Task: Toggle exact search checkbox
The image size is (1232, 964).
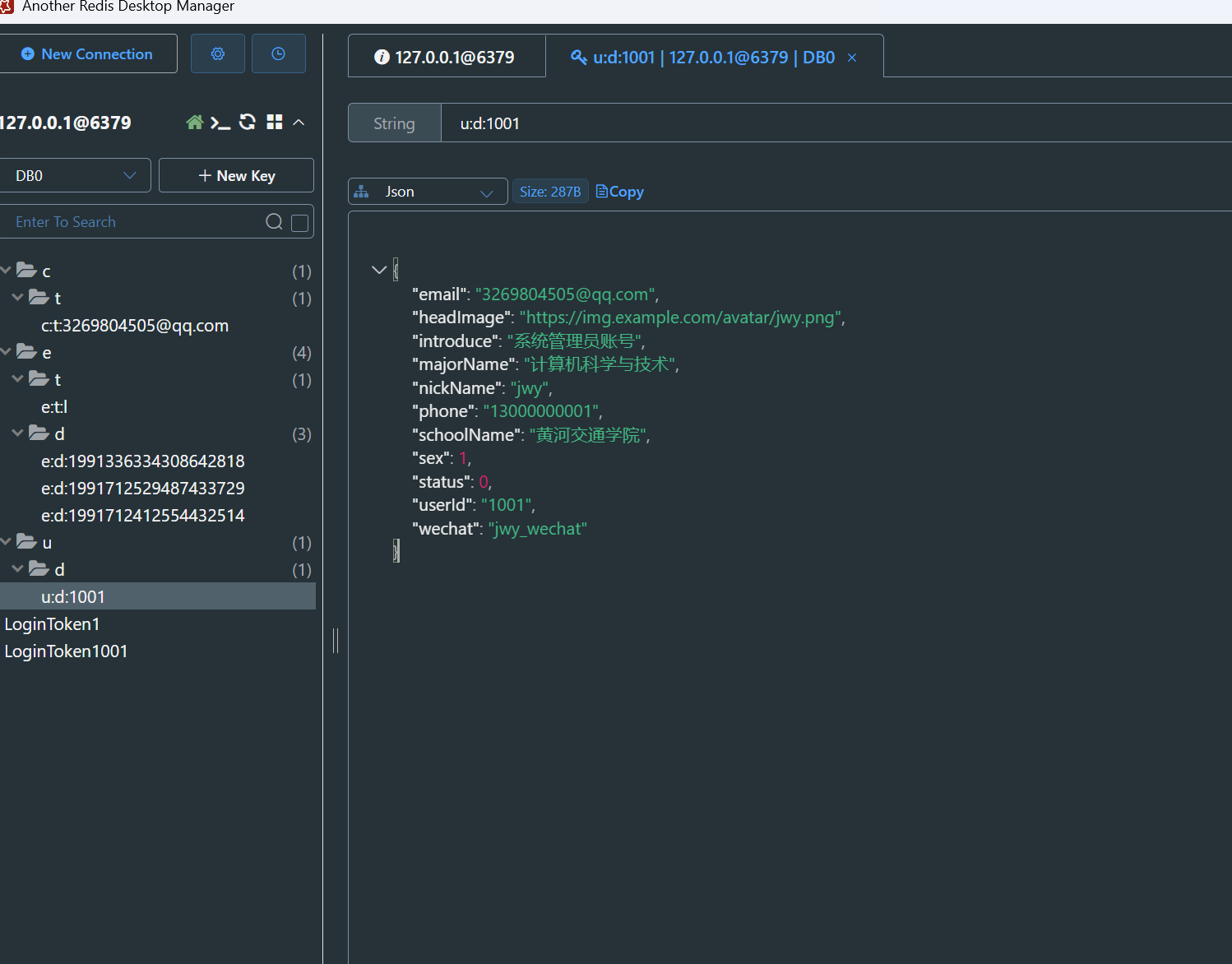Action: pos(300,223)
